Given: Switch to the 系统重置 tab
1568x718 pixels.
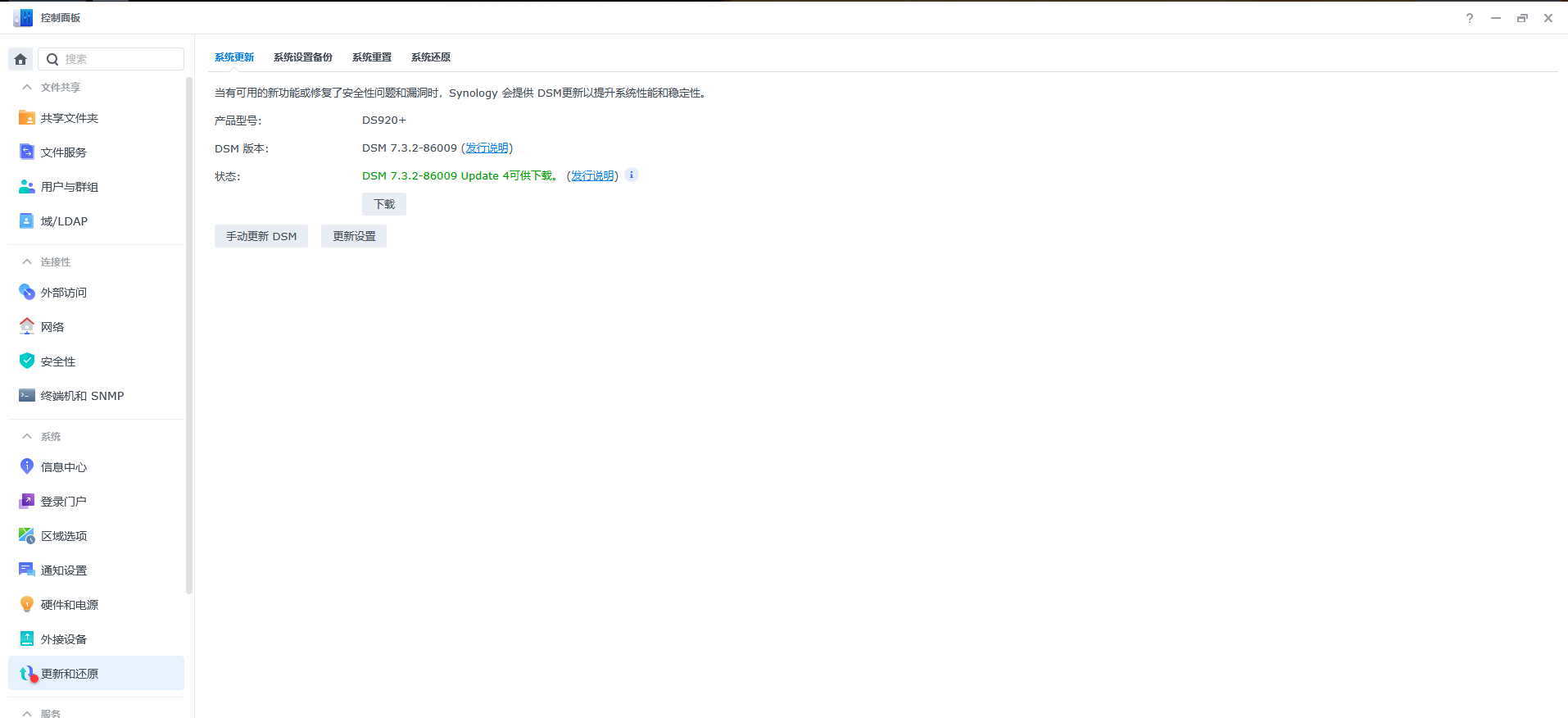Looking at the screenshot, I should coord(372,57).
